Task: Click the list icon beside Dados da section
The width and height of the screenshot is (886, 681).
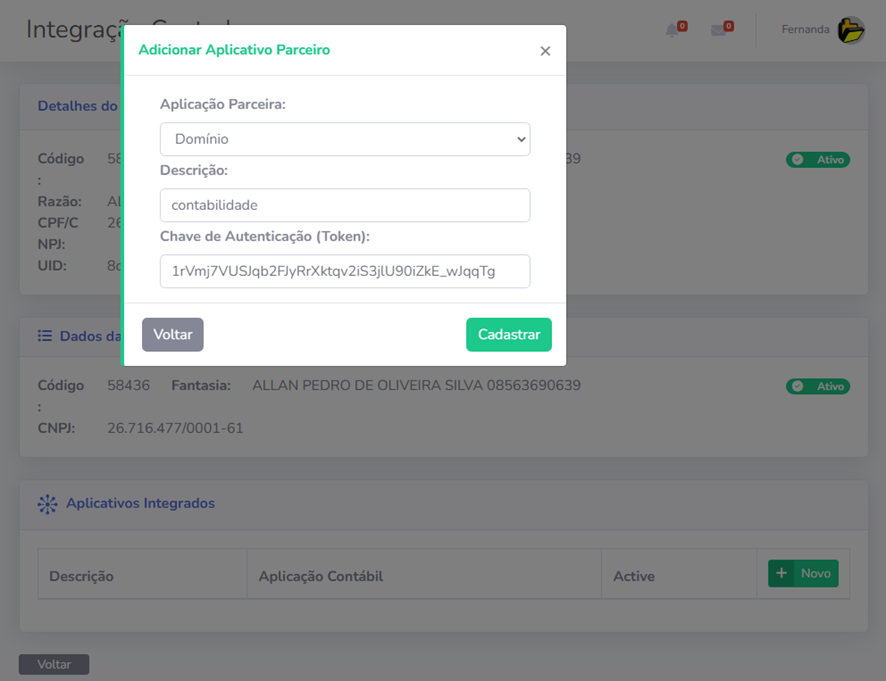Action: pos(45,335)
